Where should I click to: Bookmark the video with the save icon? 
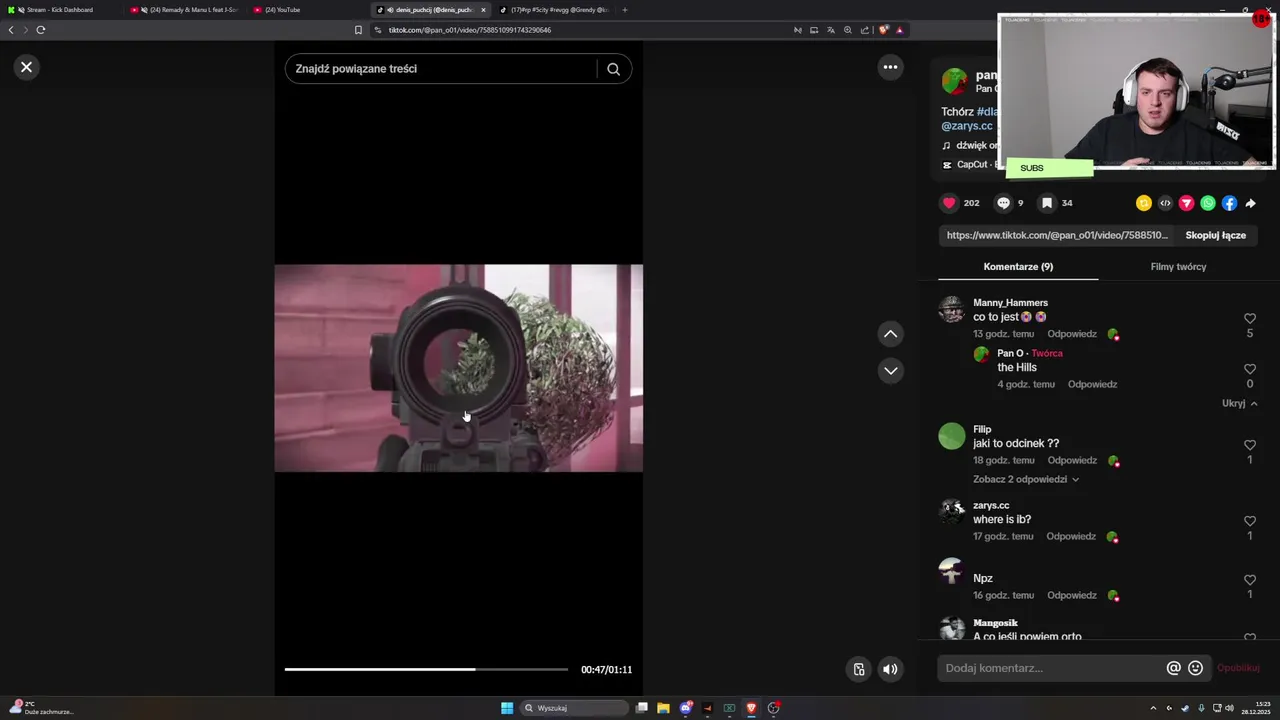pyautogui.click(x=1046, y=203)
